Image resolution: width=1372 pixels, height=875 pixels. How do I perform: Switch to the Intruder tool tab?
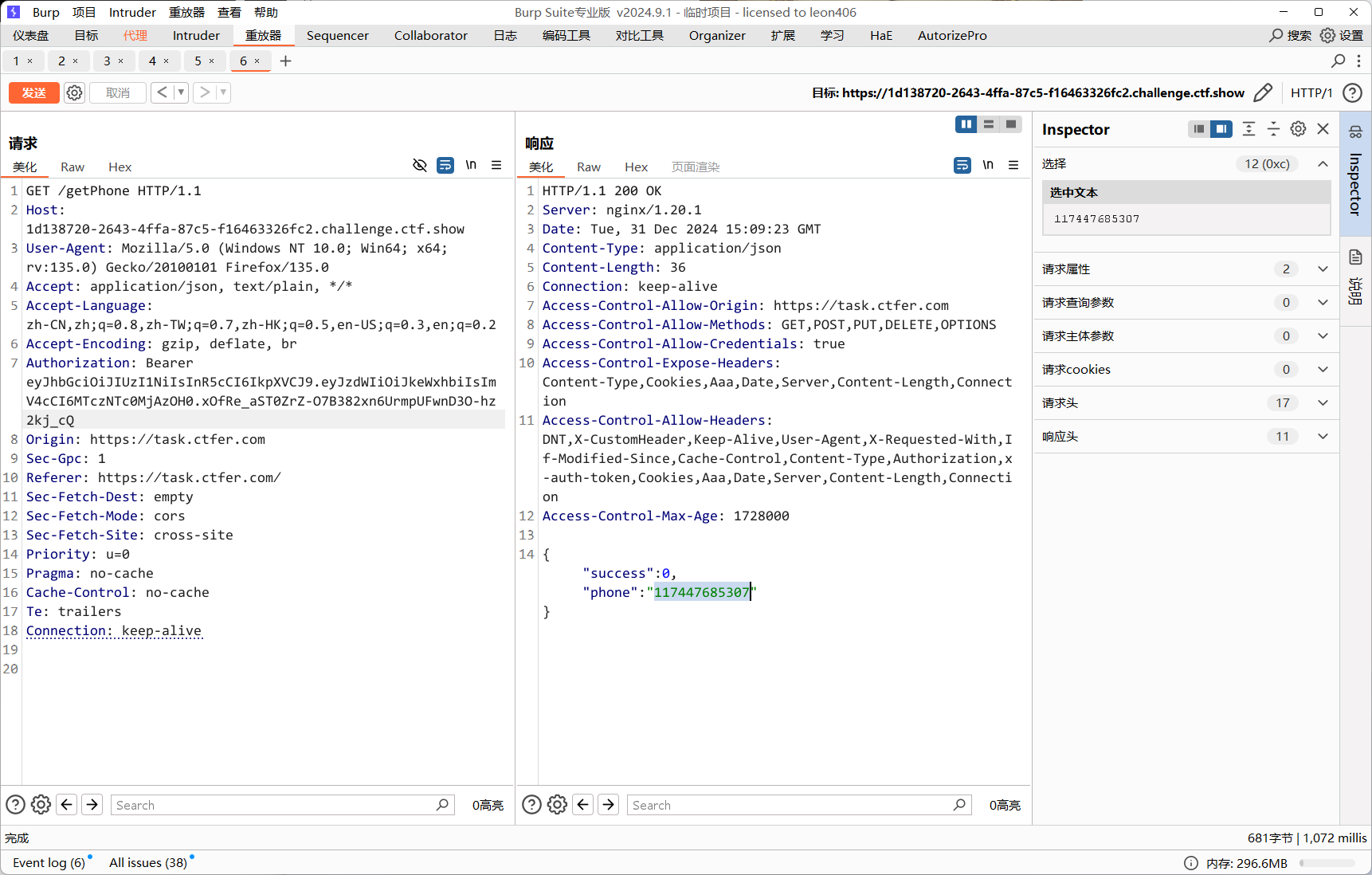pyautogui.click(x=196, y=36)
